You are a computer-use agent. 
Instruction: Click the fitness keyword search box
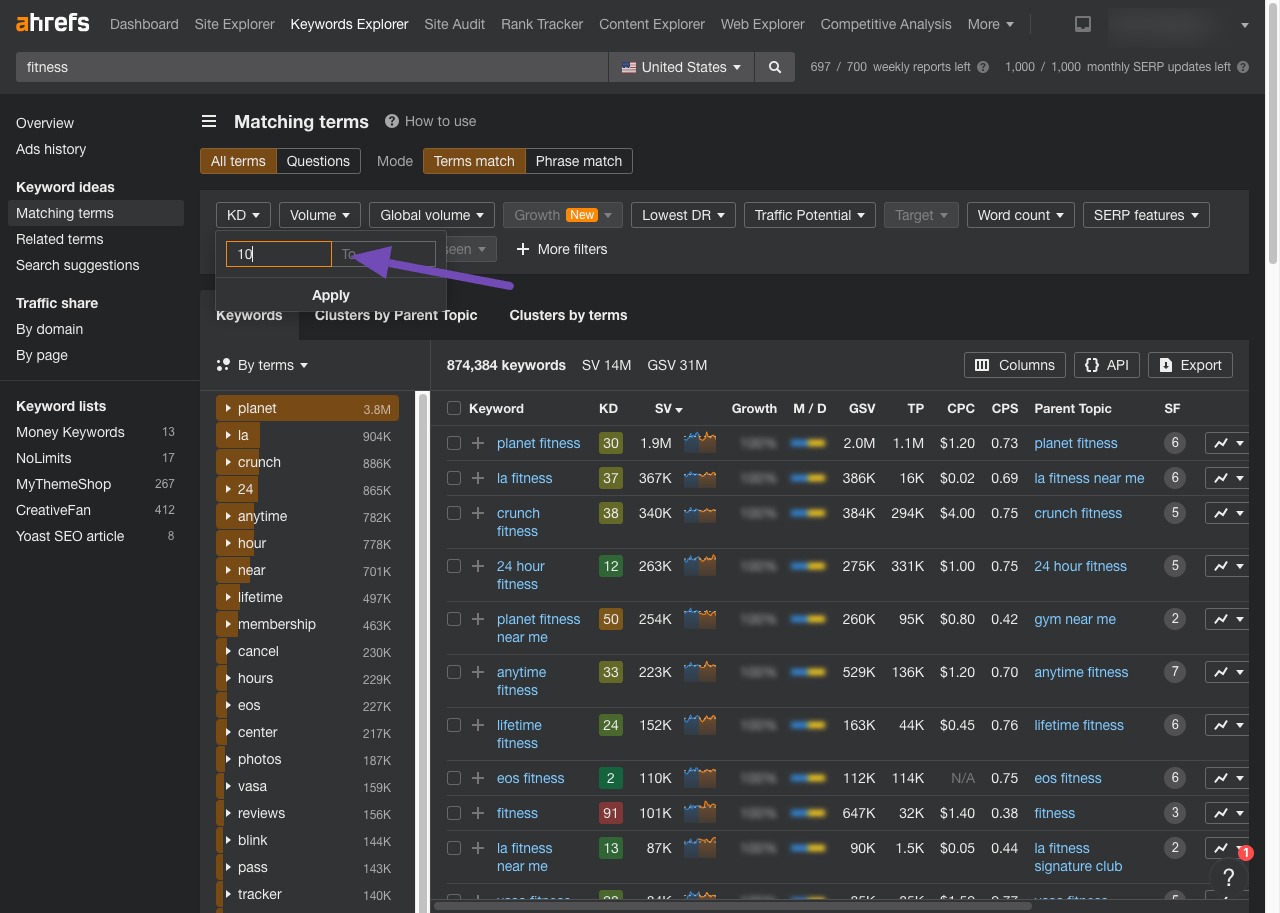click(x=312, y=67)
